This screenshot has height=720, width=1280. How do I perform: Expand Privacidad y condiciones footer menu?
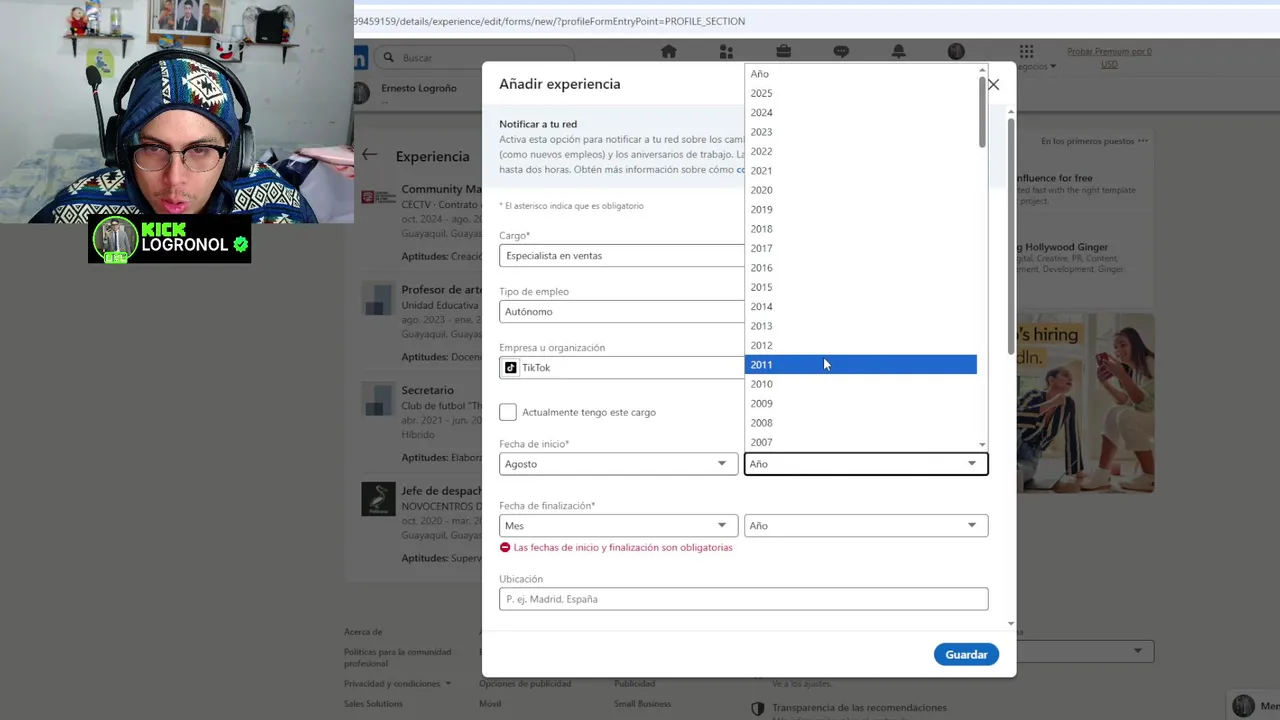click(397, 684)
